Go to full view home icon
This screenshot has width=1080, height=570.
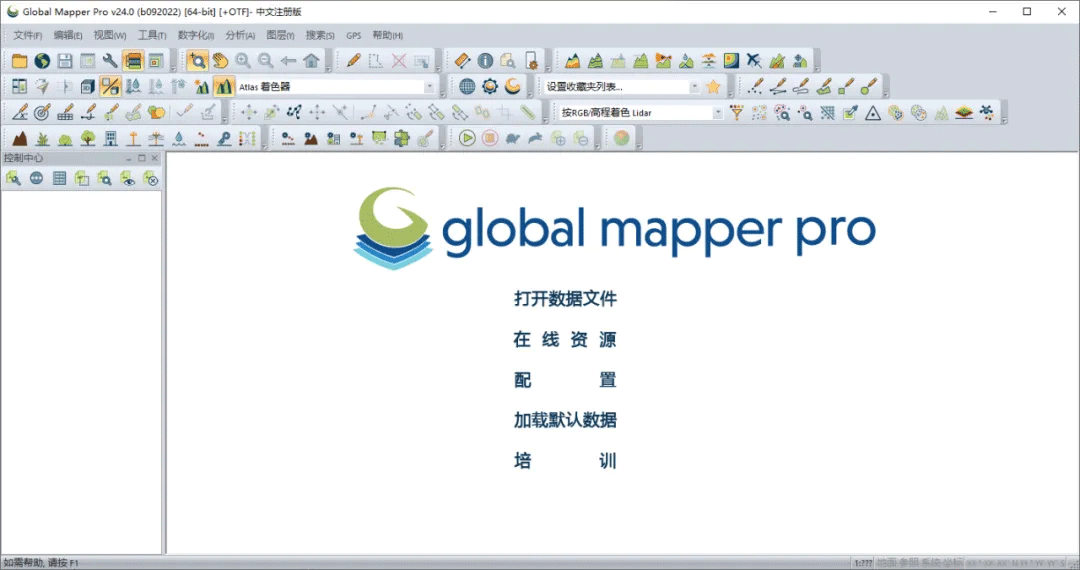tap(311, 61)
